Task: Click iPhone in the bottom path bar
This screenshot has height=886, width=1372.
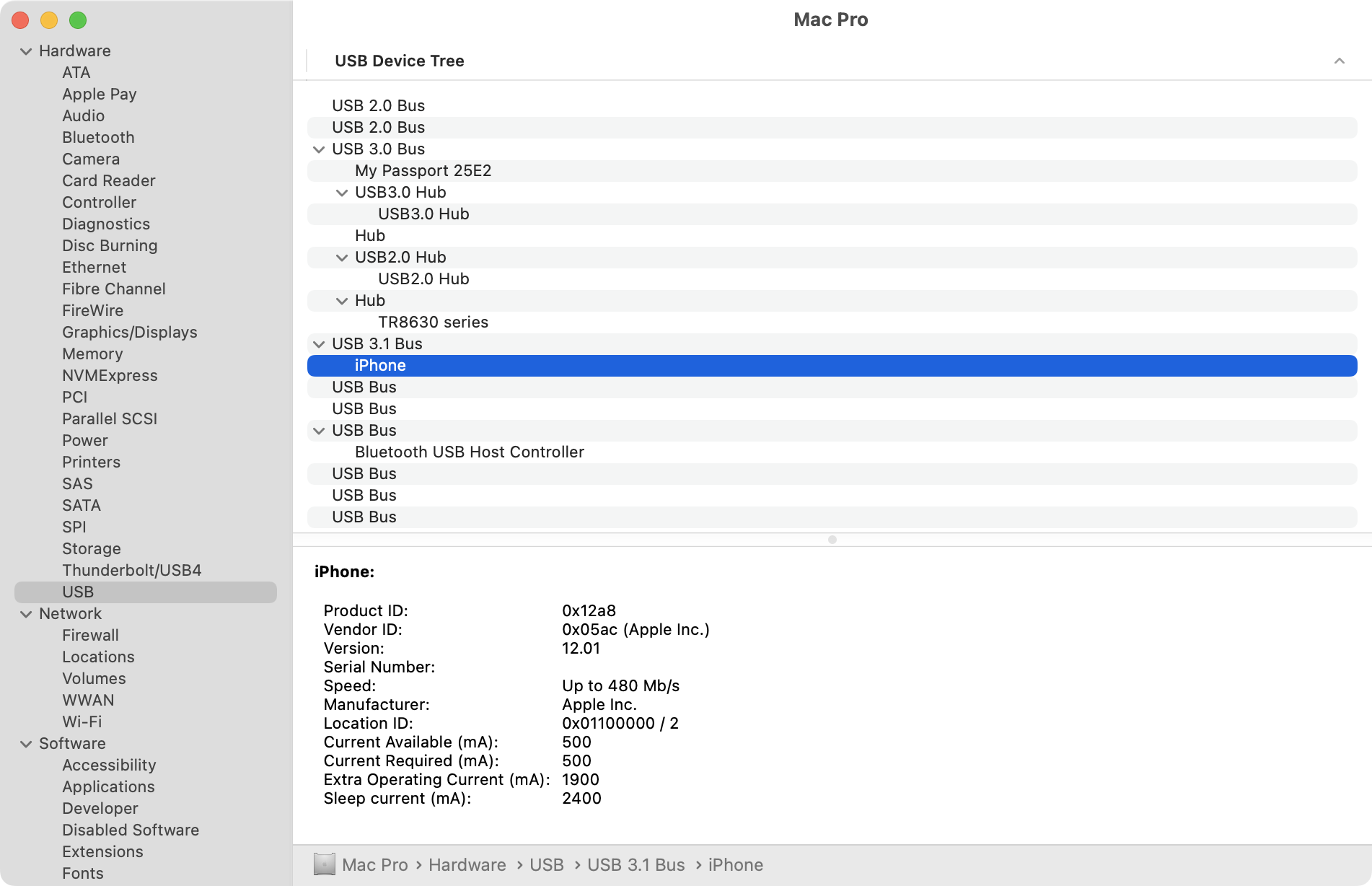Action: click(736, 865)
